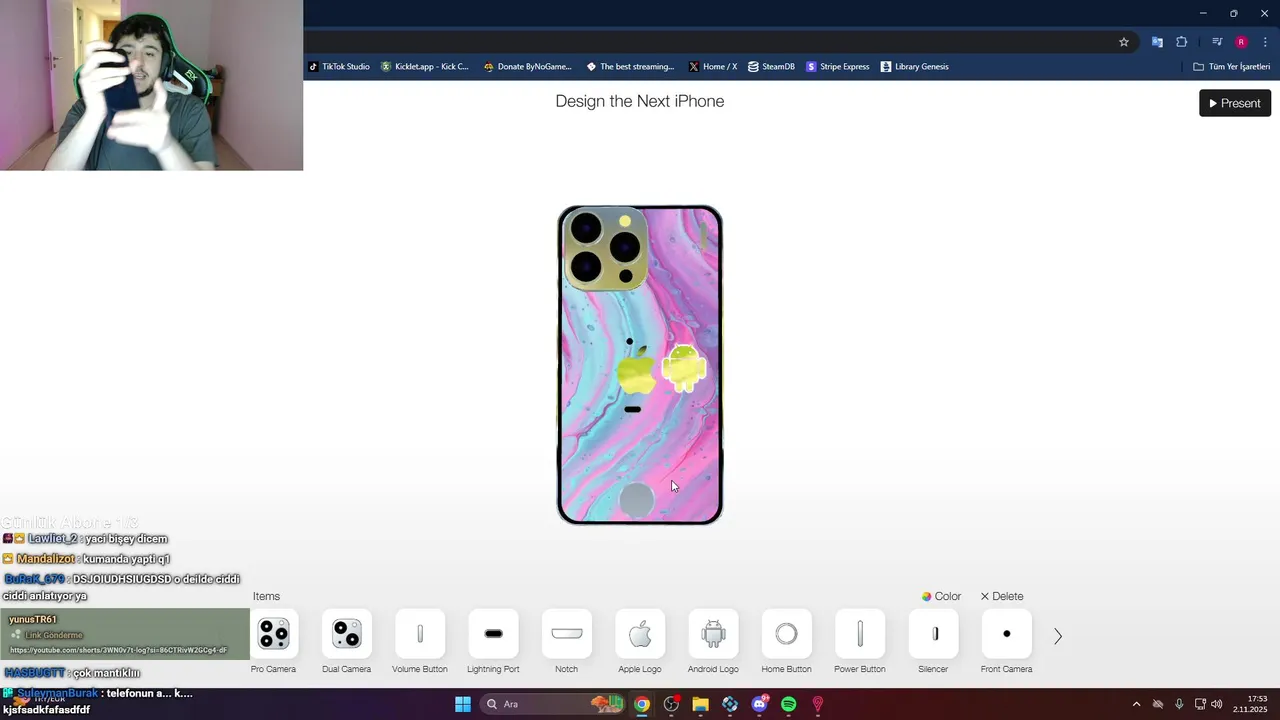Screen dimensions: 1280x720
Task: Add a Dual Camera item
Action: click(x=346, y=634)
